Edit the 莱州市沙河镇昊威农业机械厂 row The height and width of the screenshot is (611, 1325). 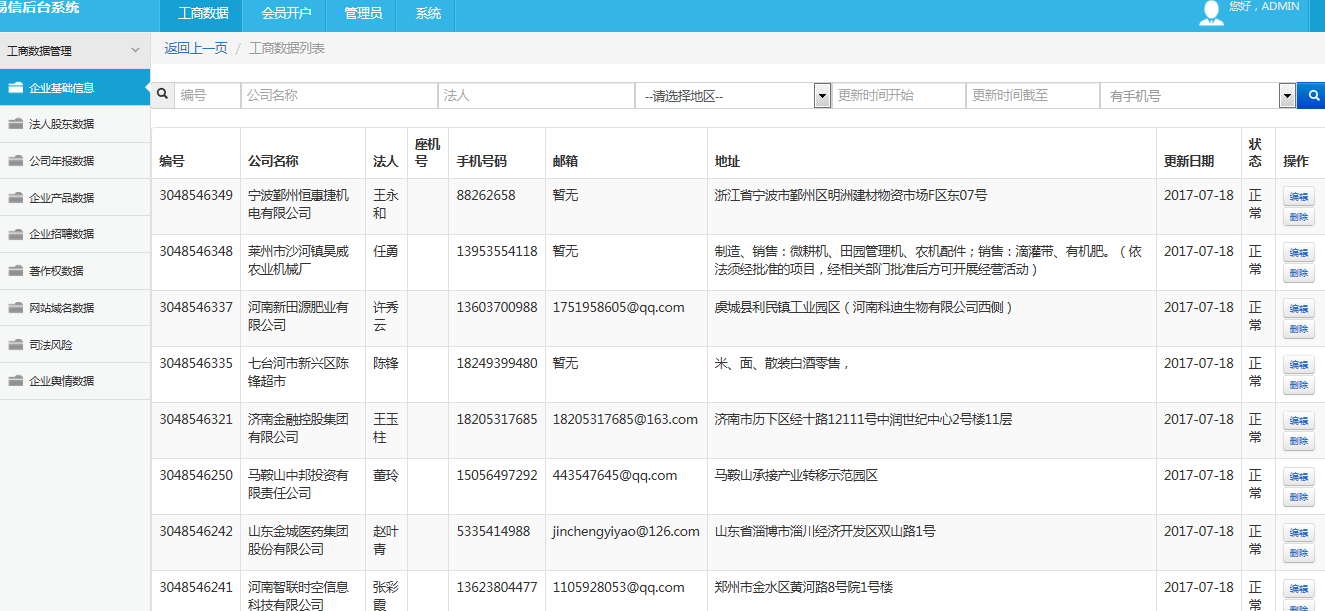[1298, 253]
